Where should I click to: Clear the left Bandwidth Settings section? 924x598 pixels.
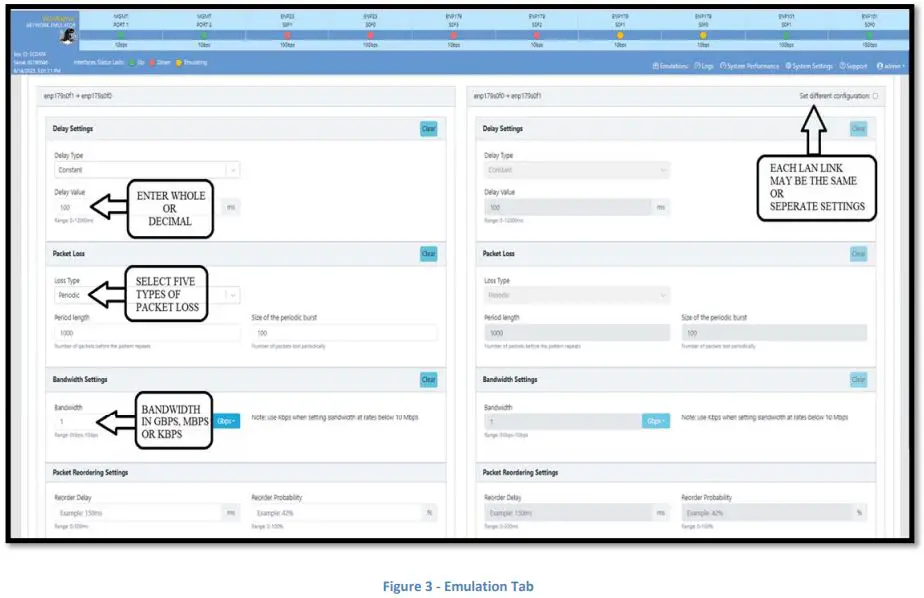(428, 380)
